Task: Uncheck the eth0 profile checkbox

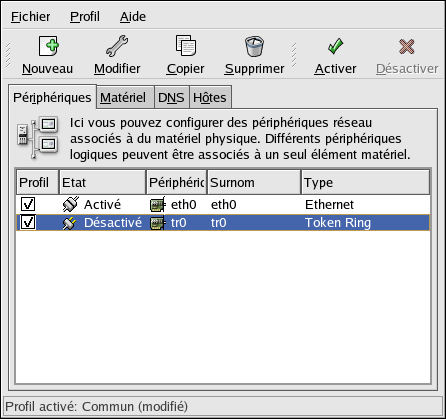Action: point(28,204)
